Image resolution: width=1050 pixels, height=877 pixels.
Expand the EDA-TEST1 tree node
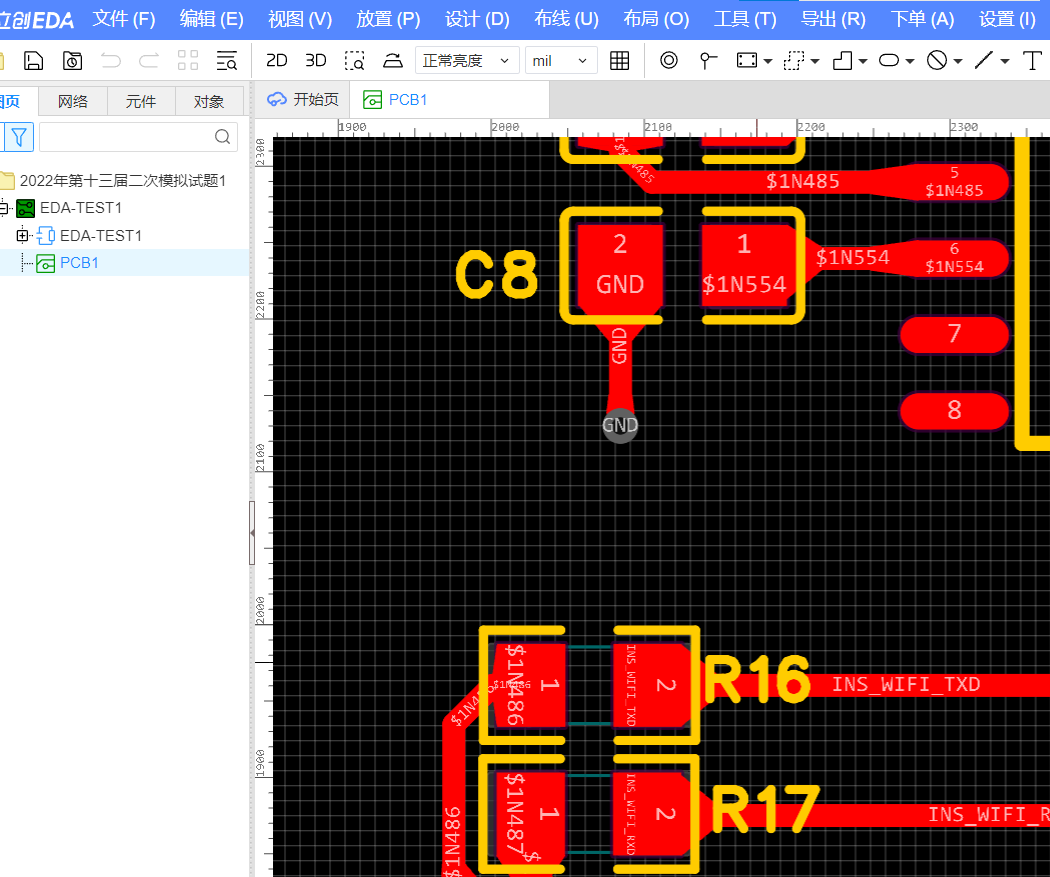[x=22, y=235]
